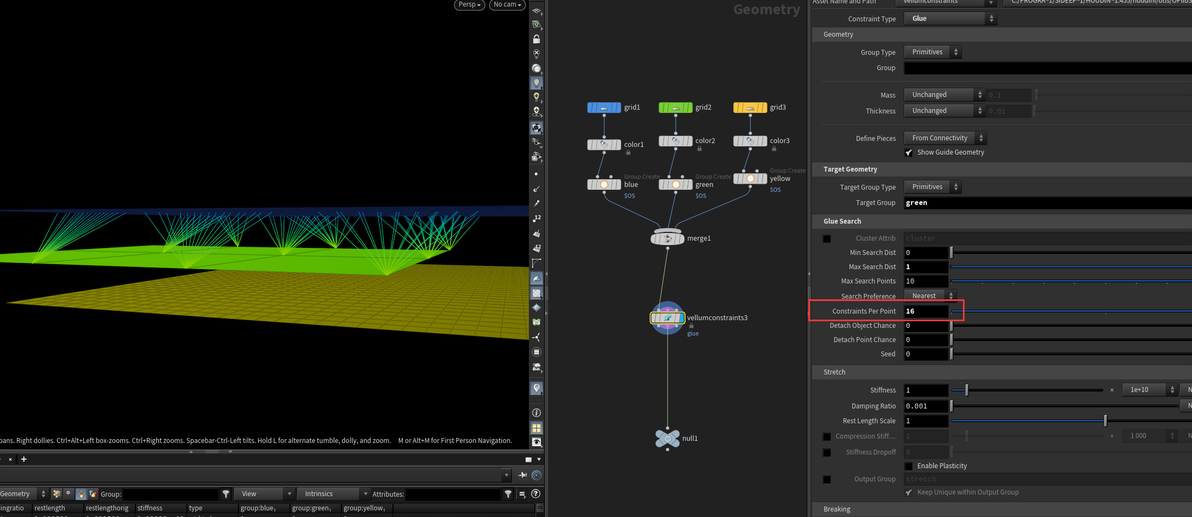This screenshot has width=1192, height=517.
Task: Open the No cam camera menu
Action: coord(506,5)
